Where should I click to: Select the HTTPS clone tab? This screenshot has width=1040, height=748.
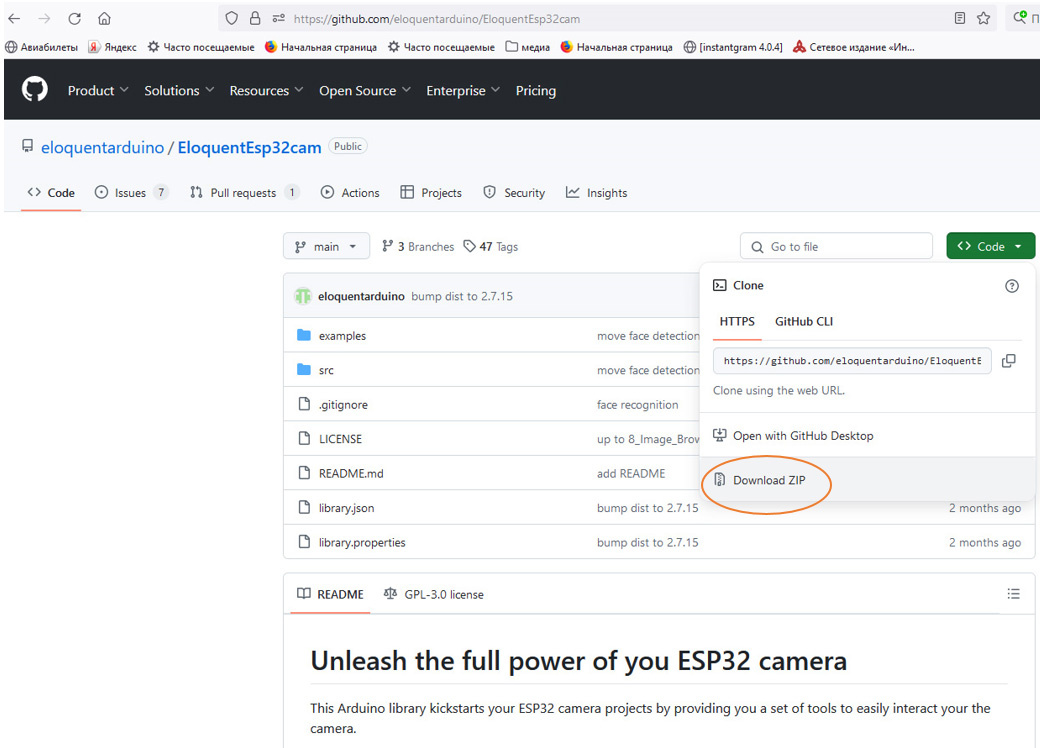(x=737, y=321)
